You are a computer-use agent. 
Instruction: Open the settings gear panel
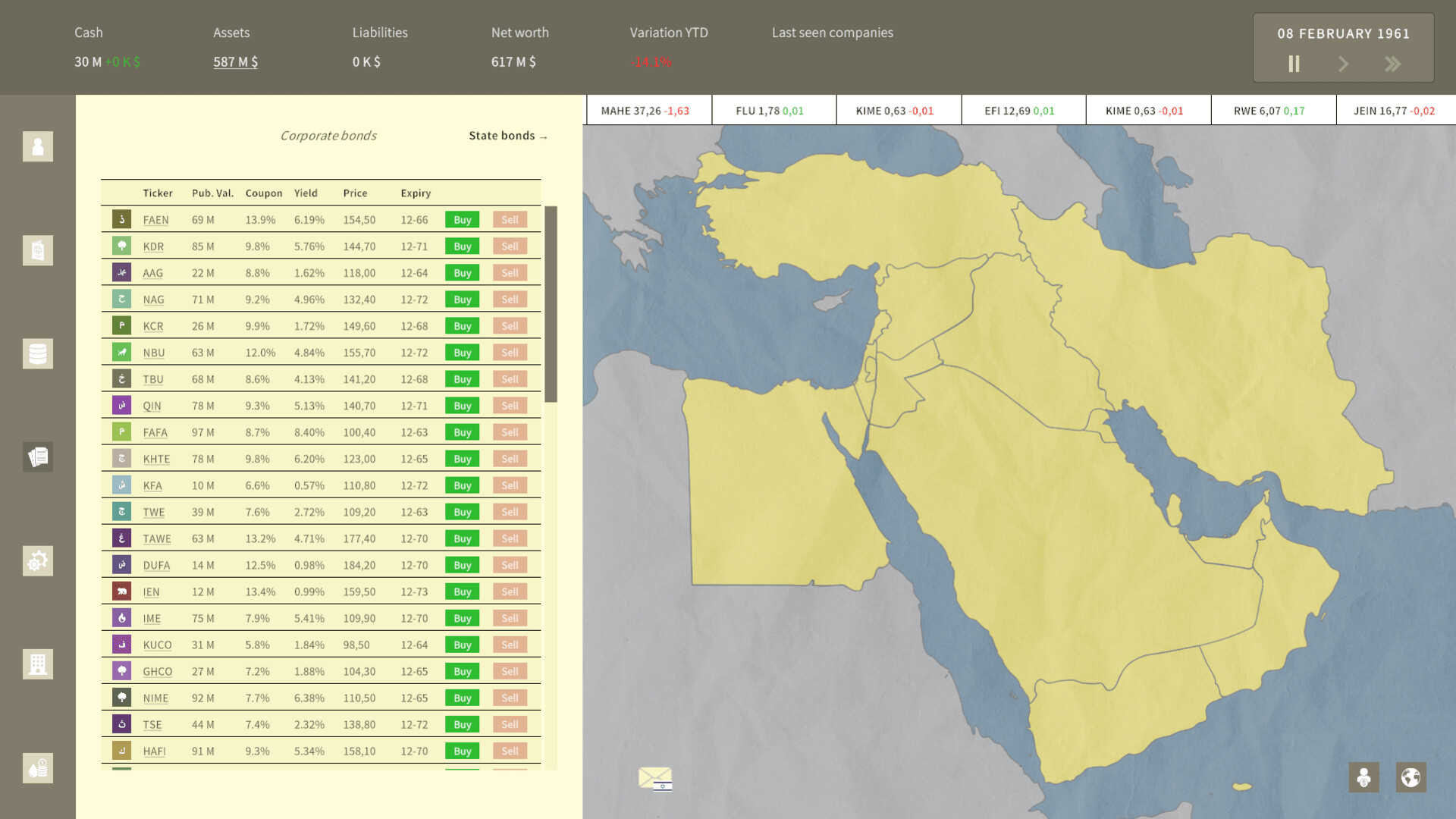37,560
